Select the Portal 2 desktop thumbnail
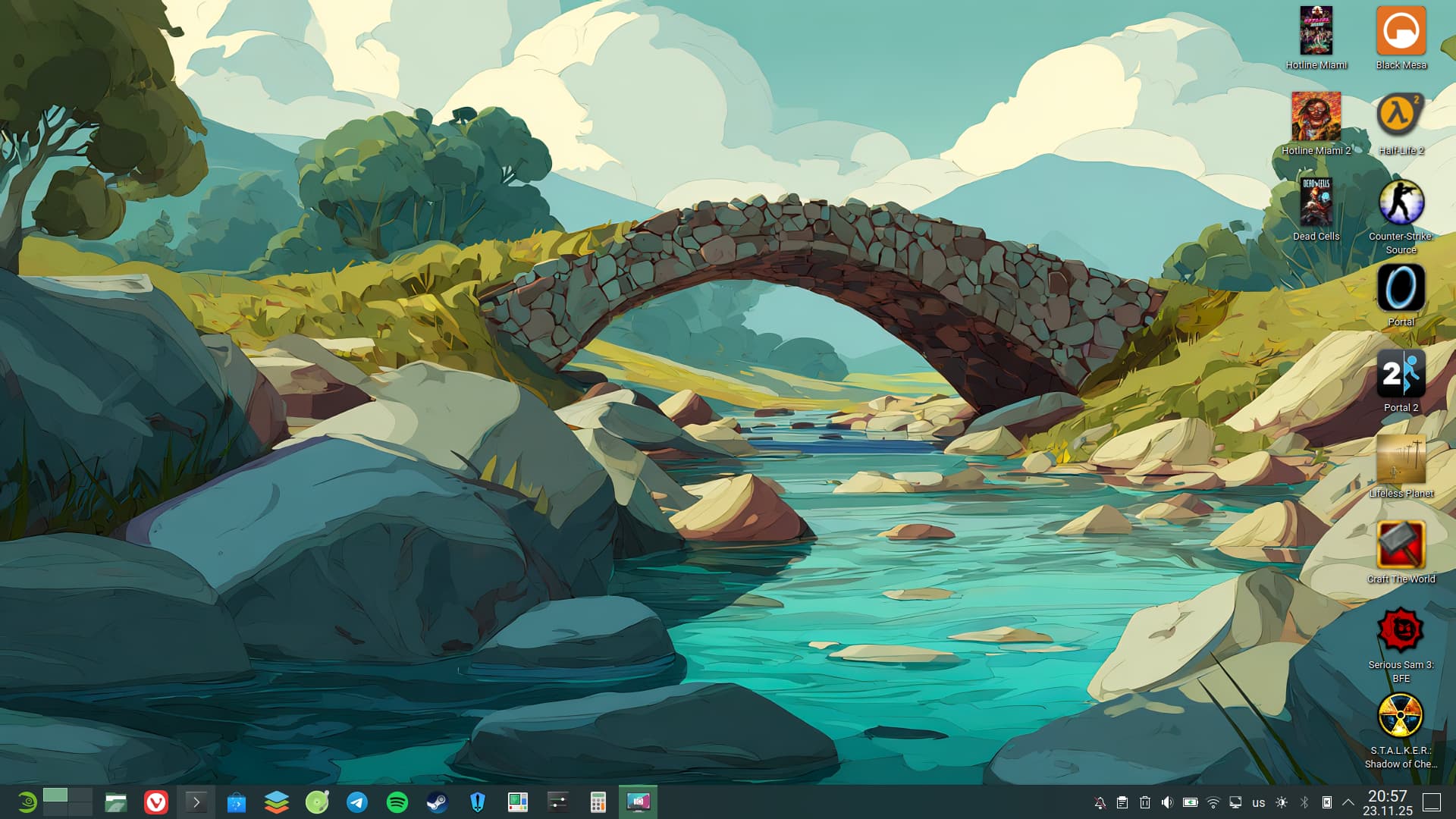The image size is (1456, 819). (1401, 373)
